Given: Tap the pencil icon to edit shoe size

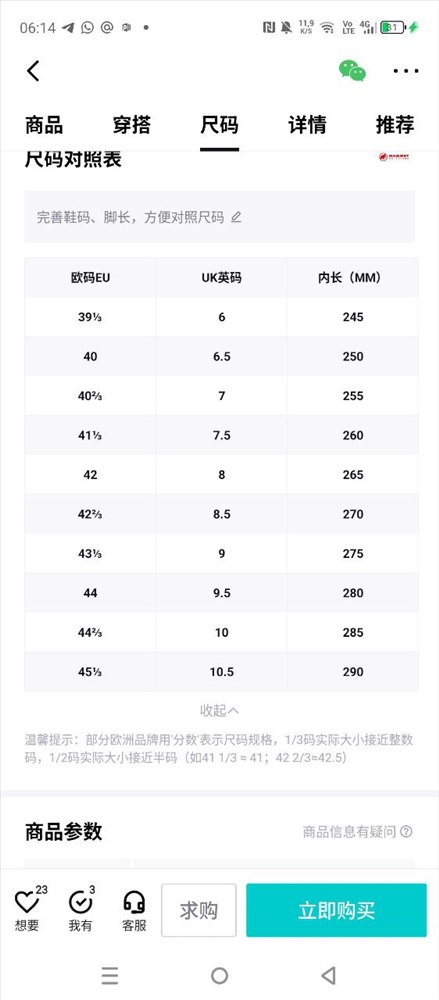Looking at the screenshot, I should click(x=236, y=217).
